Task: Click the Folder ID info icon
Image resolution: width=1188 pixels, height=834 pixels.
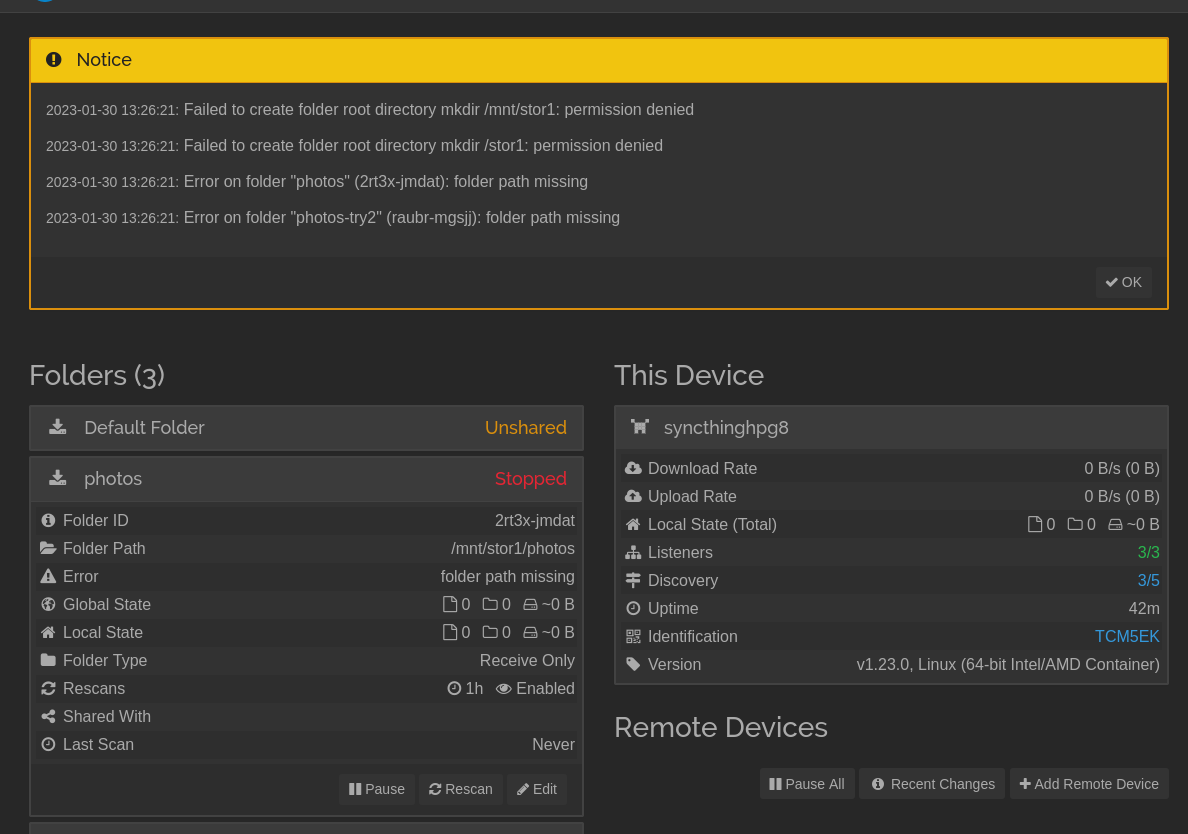Action: [48, 521]
